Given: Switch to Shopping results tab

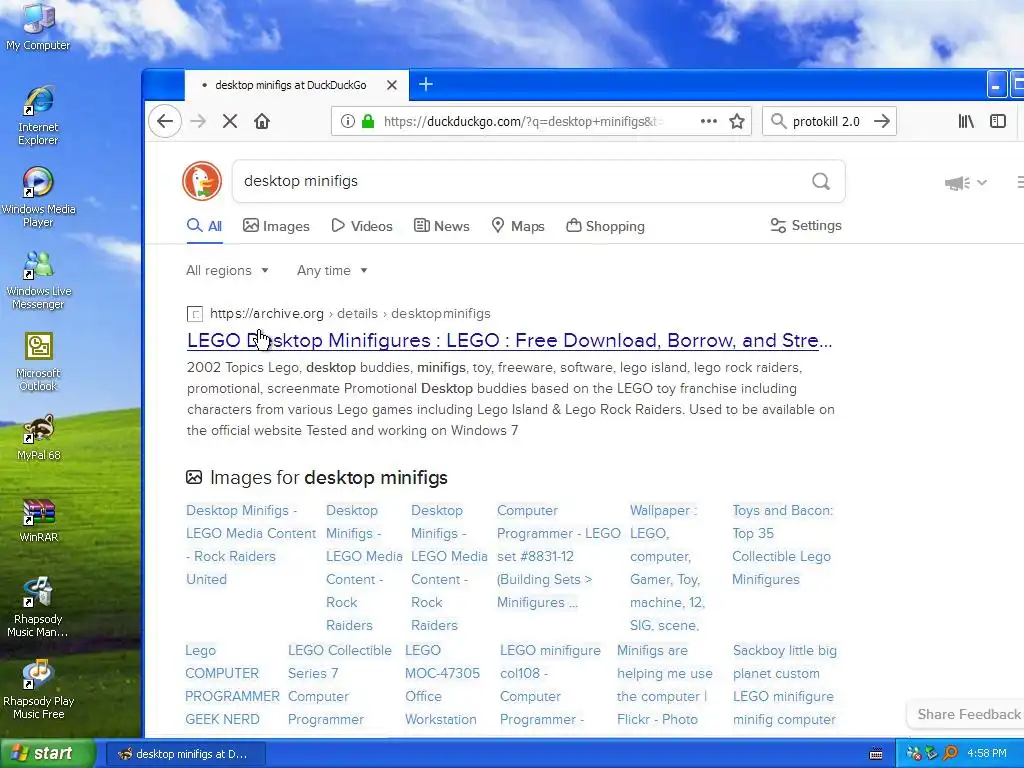Looking at the screenshot, I should pos(605,226).
